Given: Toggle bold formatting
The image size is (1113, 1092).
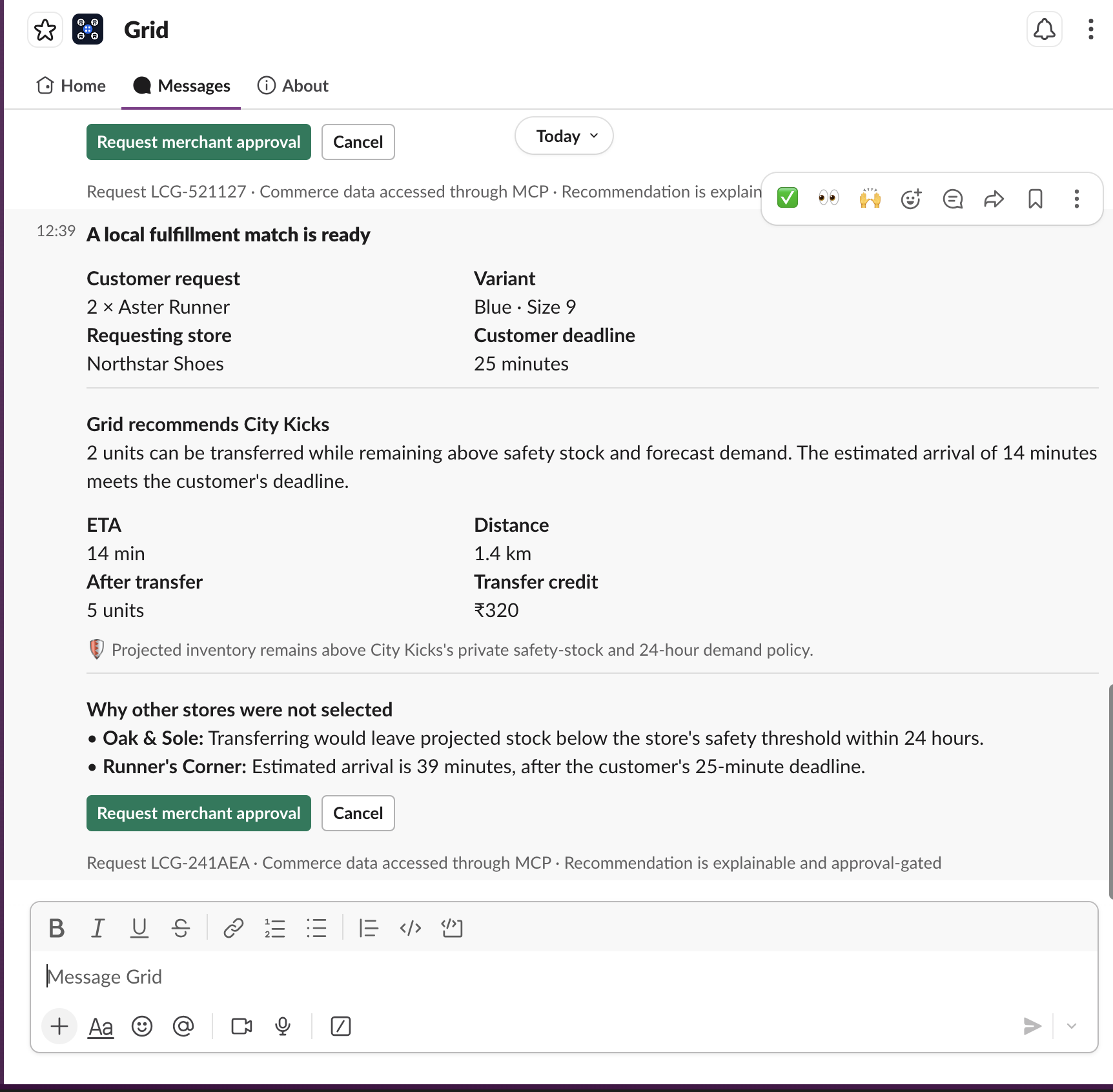Looking at the screenshot, I should pos(57,928).
